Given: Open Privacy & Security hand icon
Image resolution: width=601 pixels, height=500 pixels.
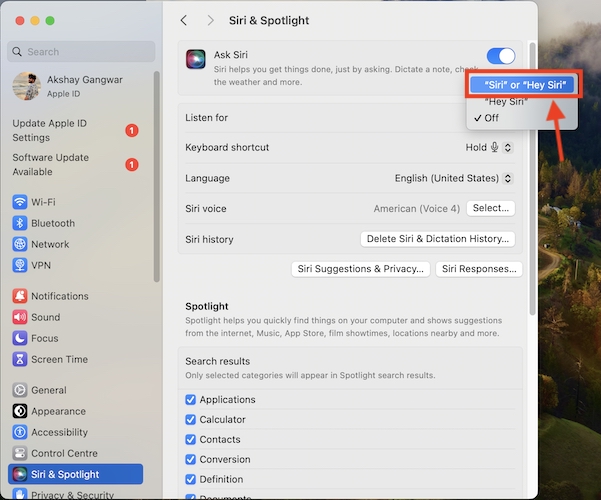Looking at the screenshot, I should pos(20,493).
